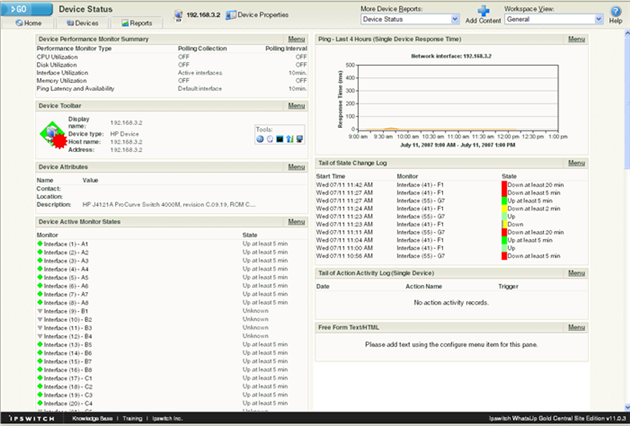This screenshot has width=630, height=426.
Task: Click the purple circular tool icon
Action: pyautogui.click(x=270, y=139)
